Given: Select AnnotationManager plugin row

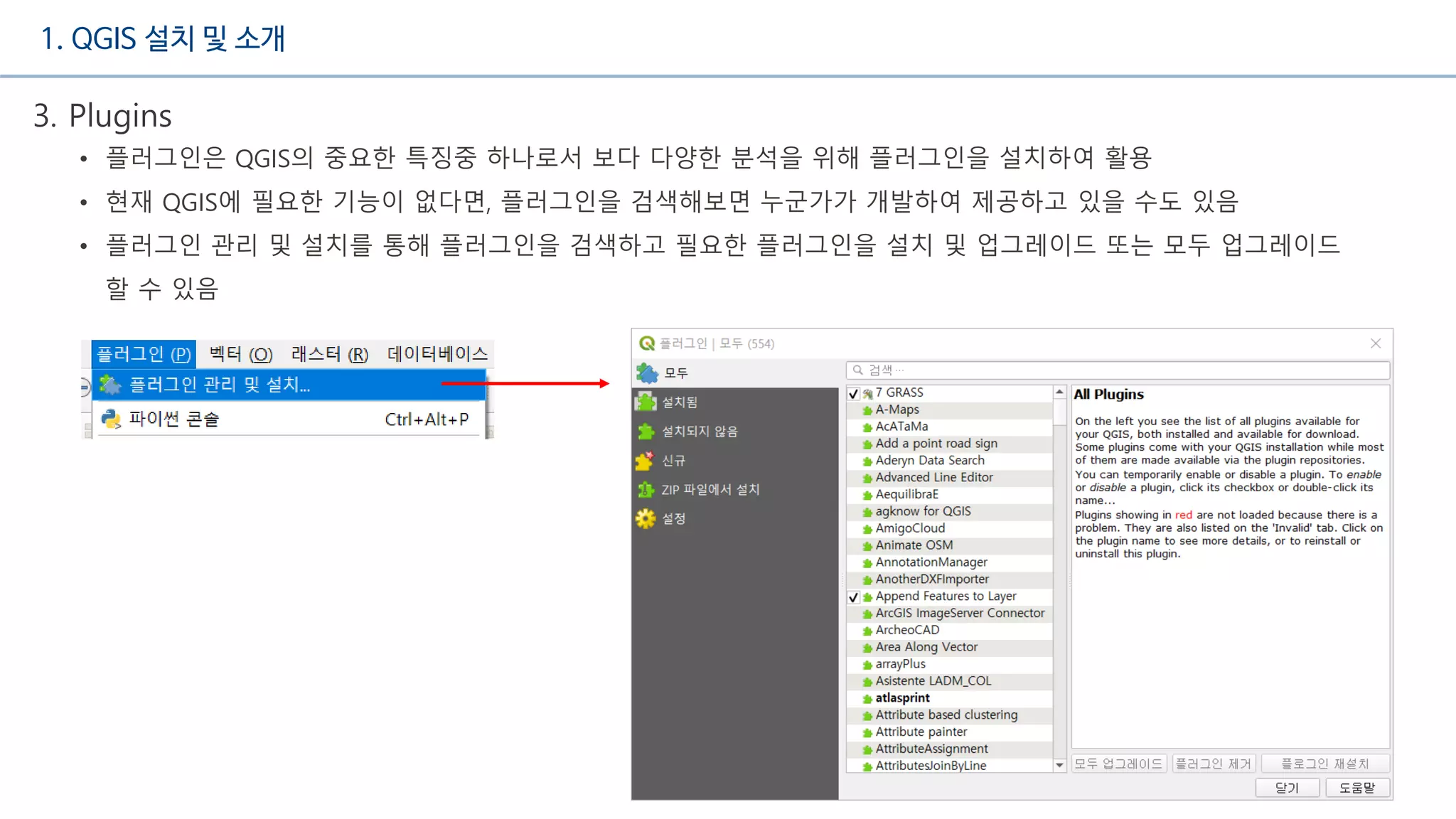Looking at the screenshot, I should tap(950, 562).
